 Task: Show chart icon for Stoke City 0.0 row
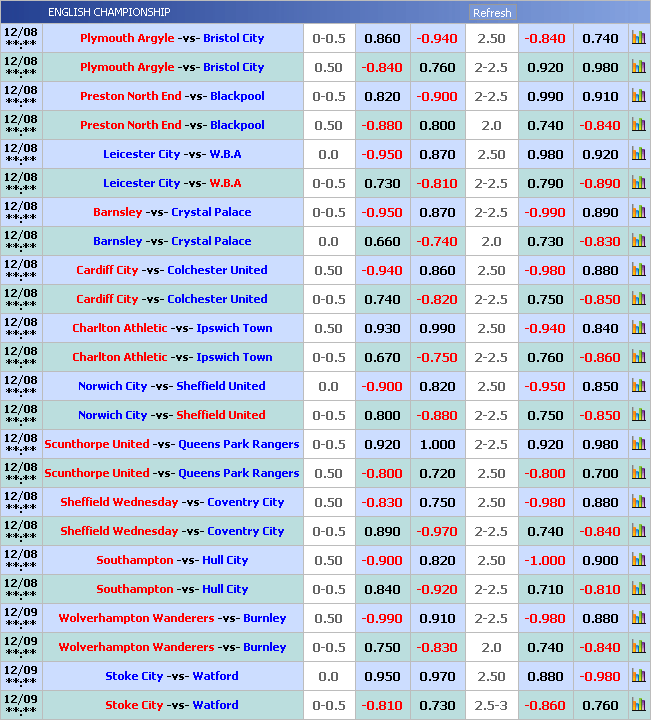(639, 676)
